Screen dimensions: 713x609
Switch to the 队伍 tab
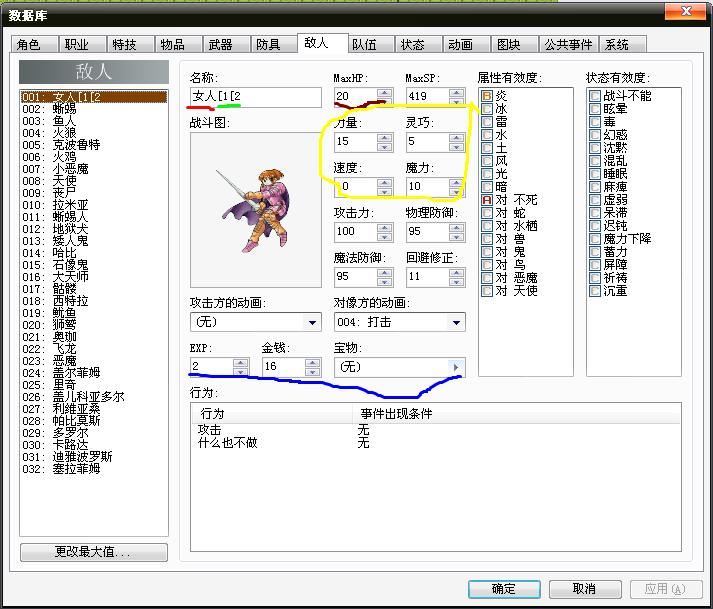click(371, 45)
